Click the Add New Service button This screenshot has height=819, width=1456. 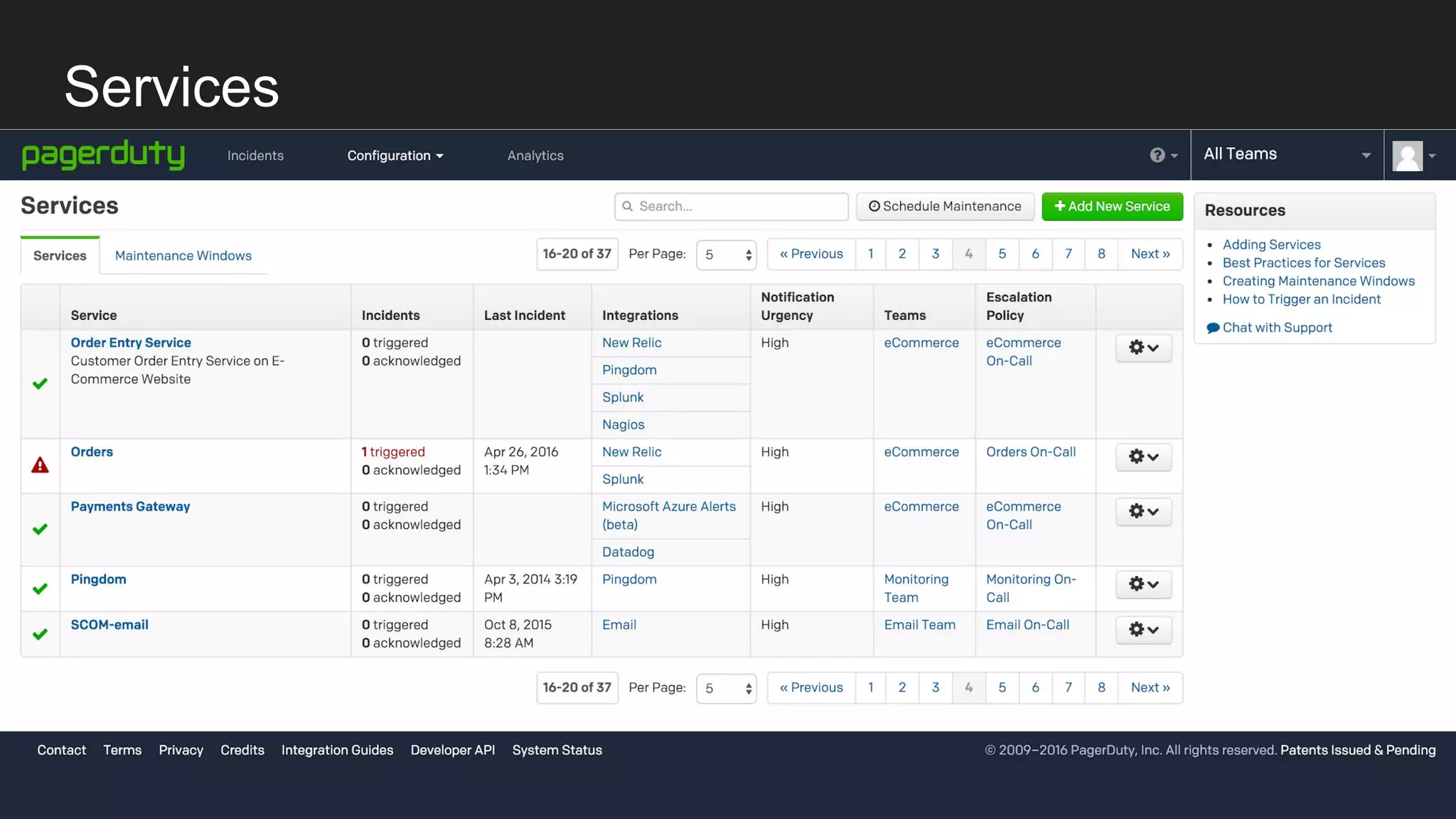[1112, 206]
